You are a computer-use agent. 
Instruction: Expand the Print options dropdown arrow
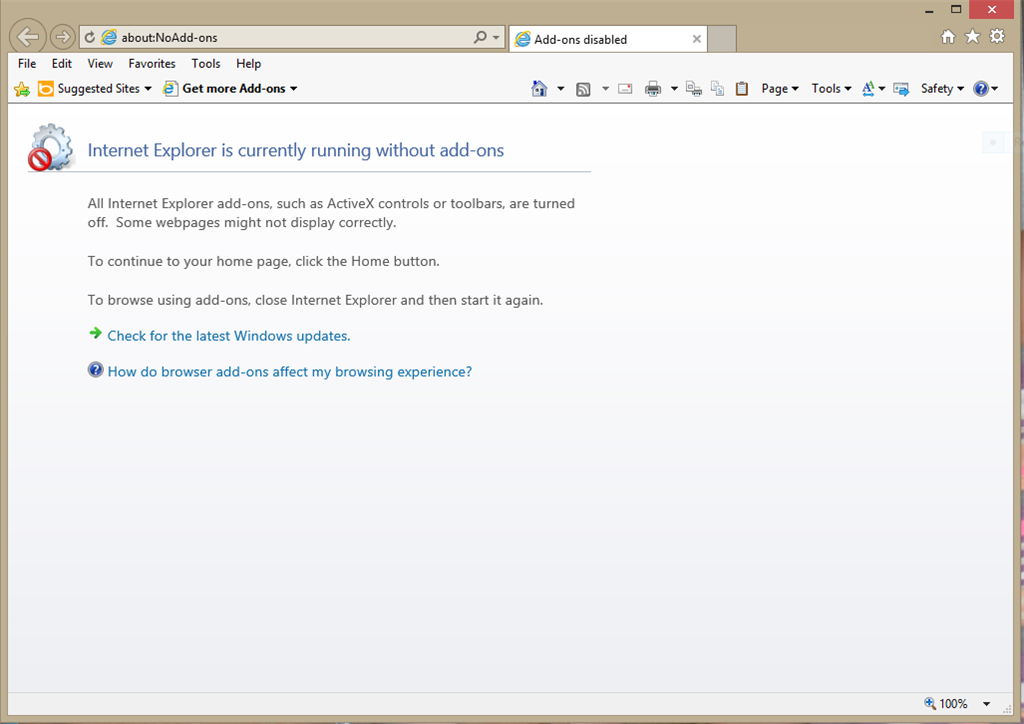click(674, 89)
